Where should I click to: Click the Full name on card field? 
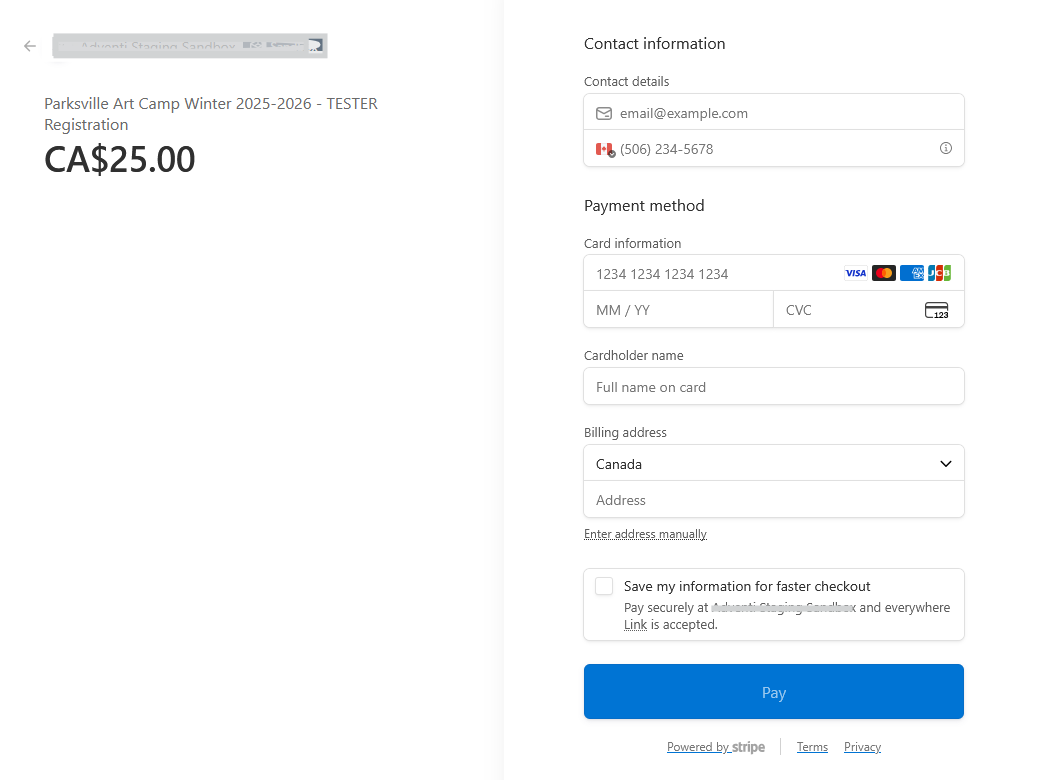point(773,387)
